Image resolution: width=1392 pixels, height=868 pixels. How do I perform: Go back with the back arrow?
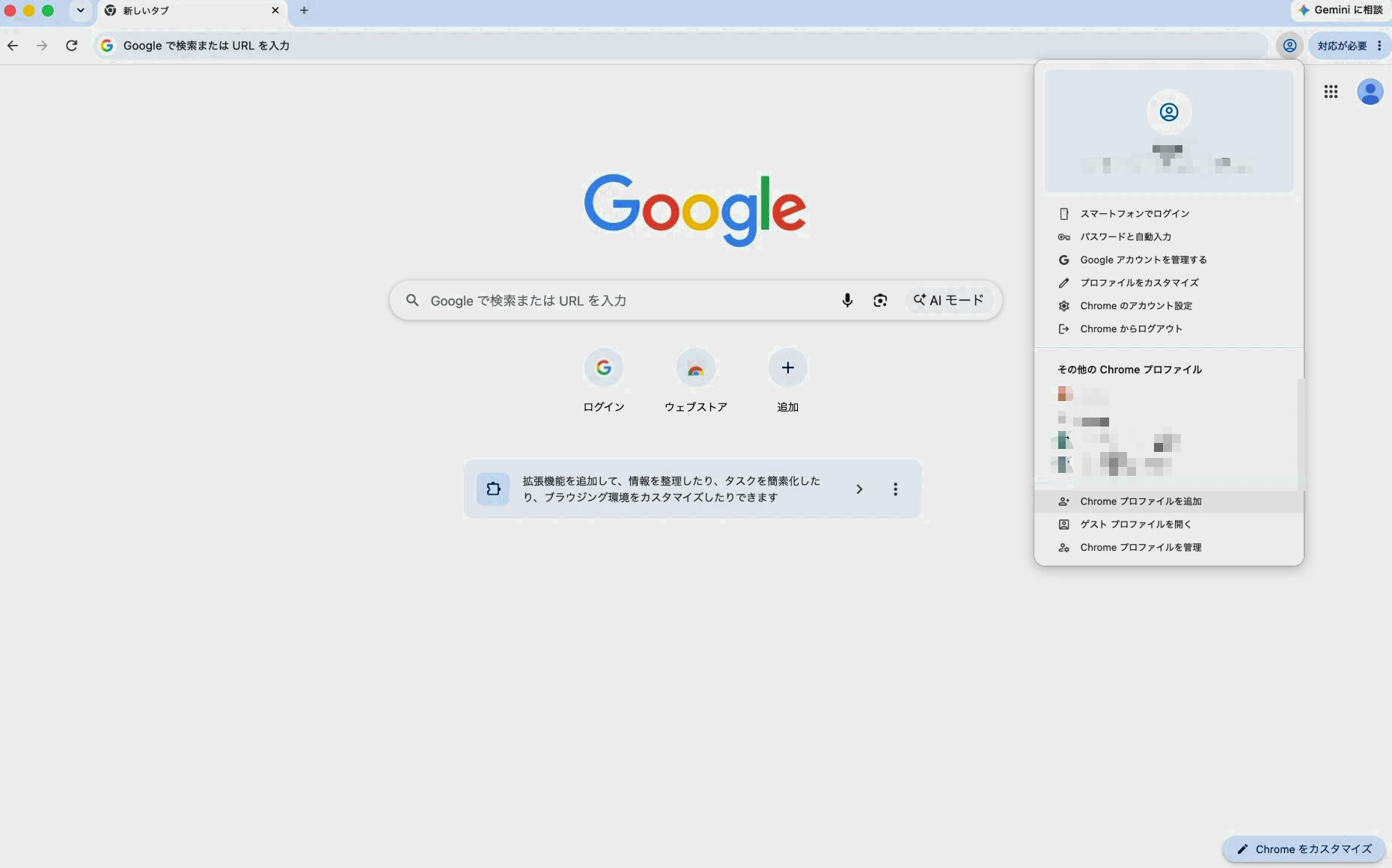click(x=13, y=46)
